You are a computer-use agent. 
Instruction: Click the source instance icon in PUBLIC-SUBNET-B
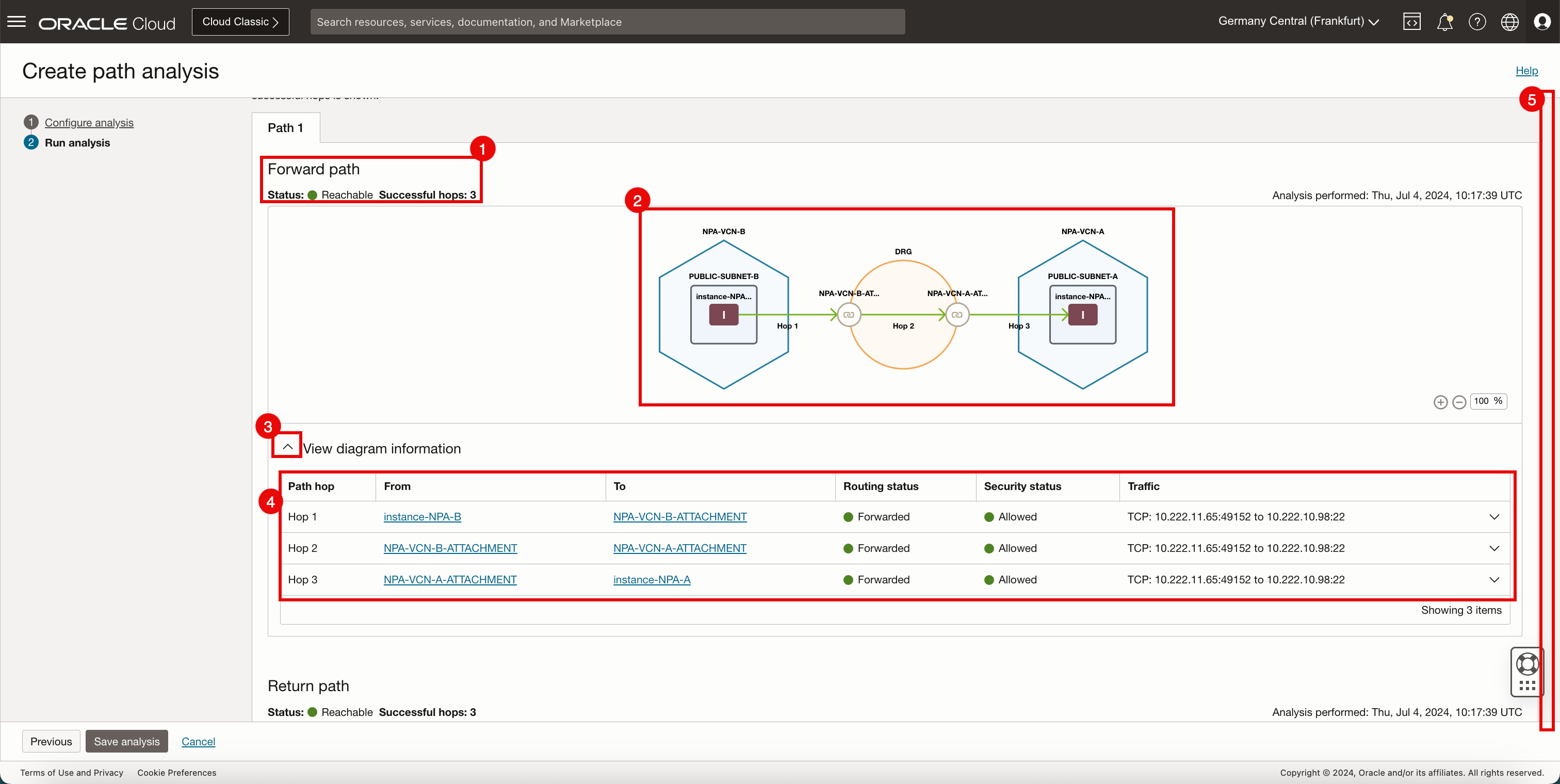(x=723, y=315)
